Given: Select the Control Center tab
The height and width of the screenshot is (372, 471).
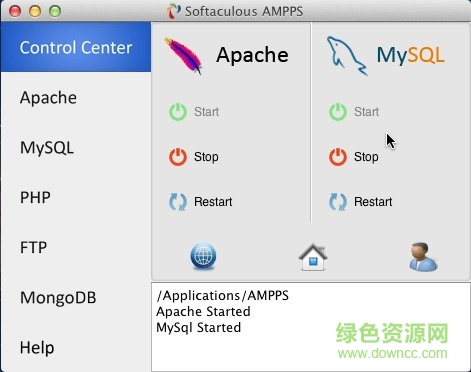Looking at the screenshot, I should [76, 47].
